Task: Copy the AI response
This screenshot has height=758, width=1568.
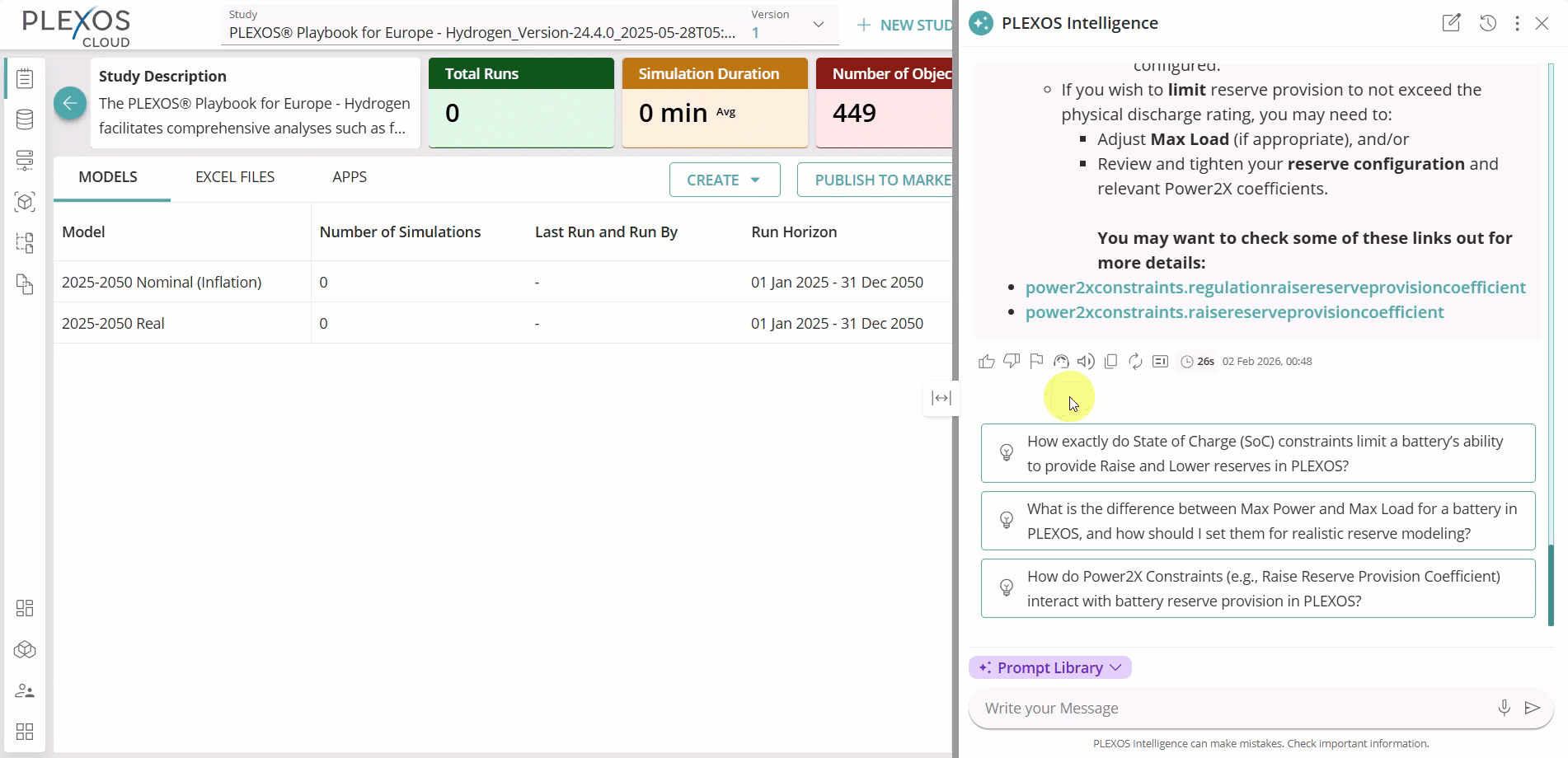Action: 1110,361
